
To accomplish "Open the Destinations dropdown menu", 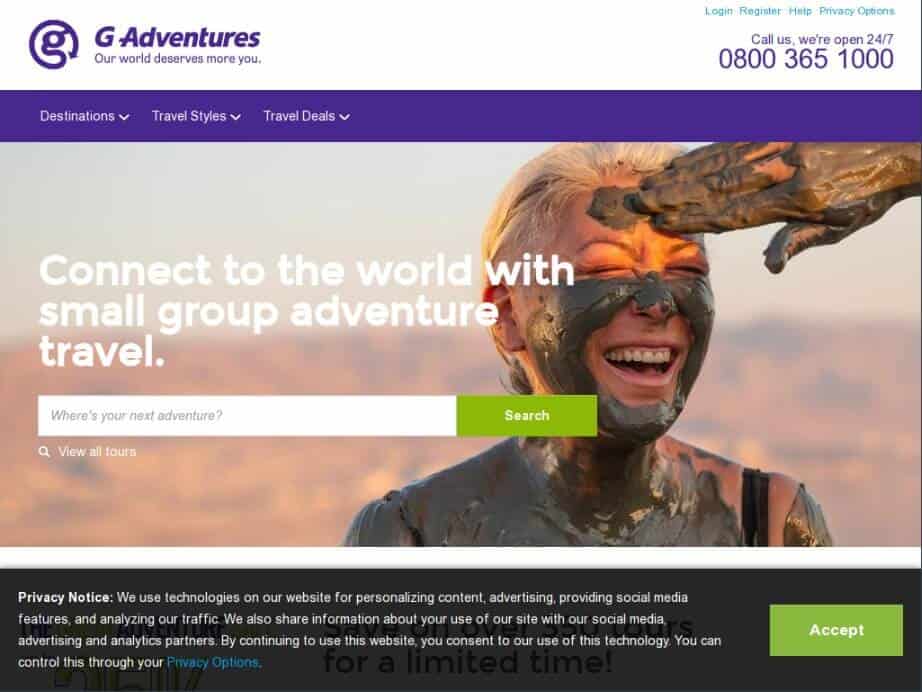I will point(84,116).
